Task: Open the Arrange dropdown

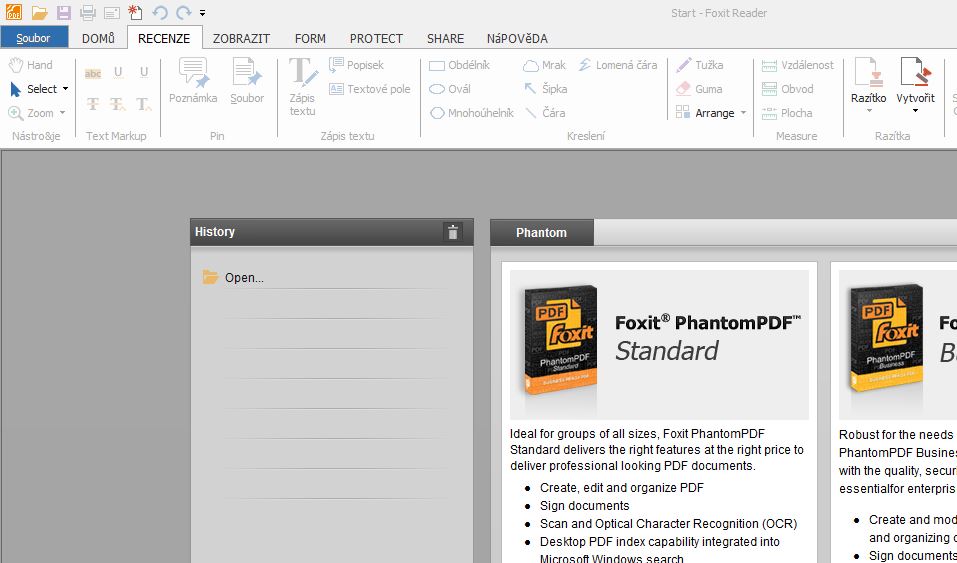Action: (x=711, y=113)
